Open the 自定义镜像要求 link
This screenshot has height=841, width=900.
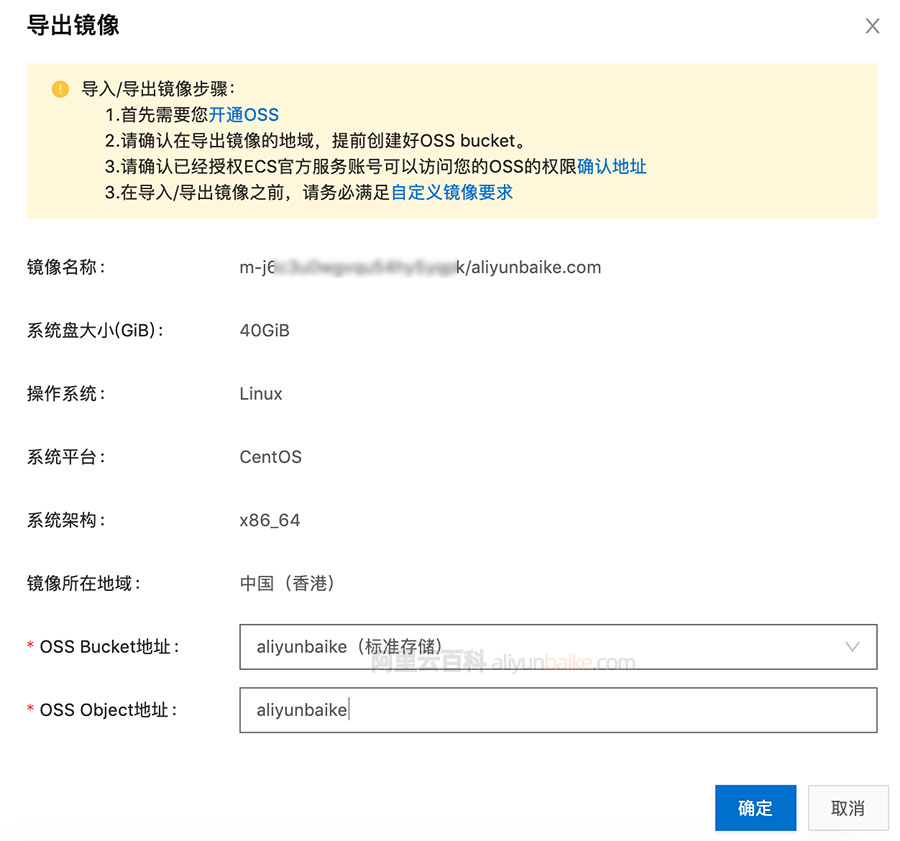coord(452,192)
